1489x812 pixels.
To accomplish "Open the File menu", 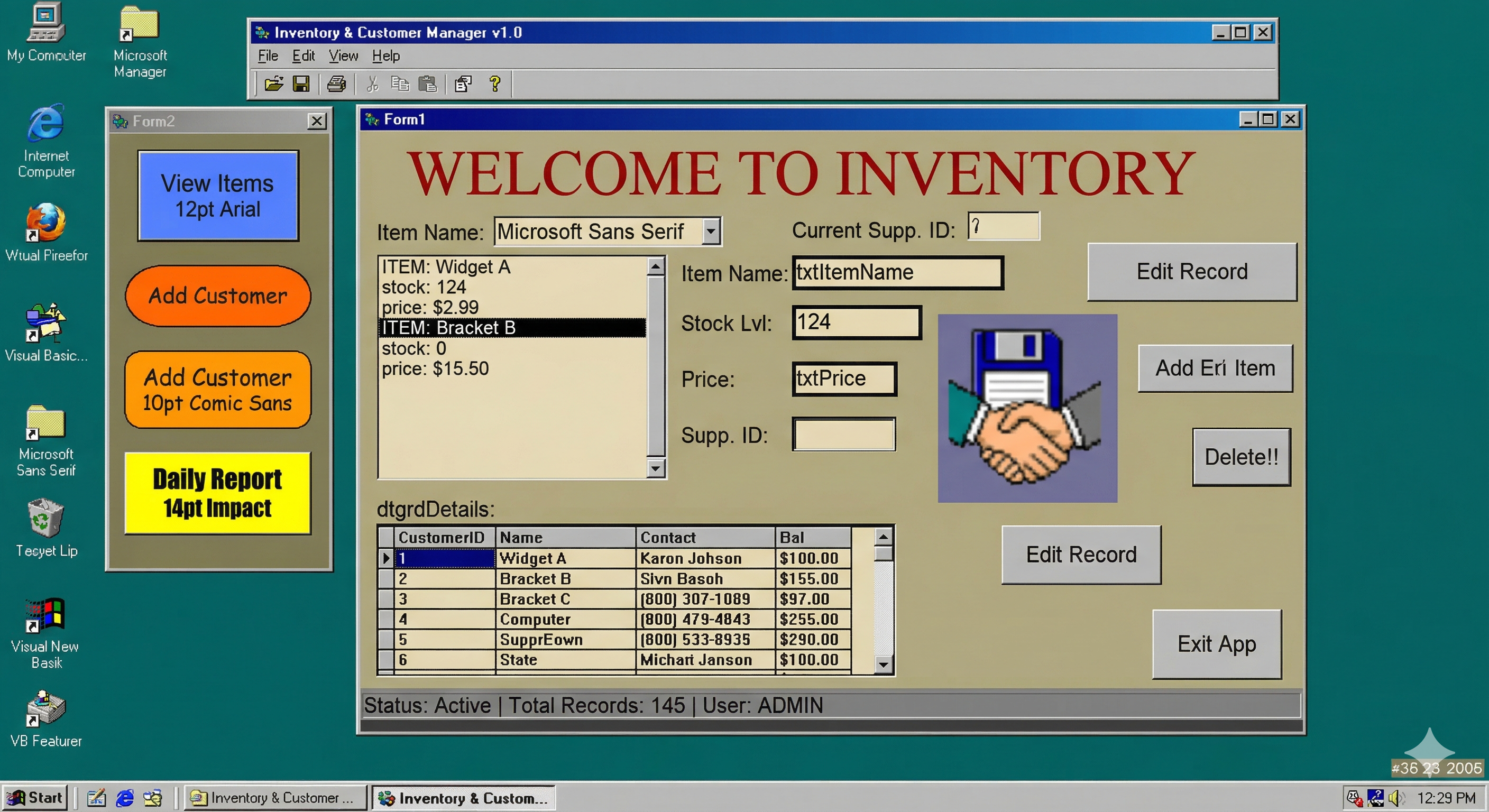I will 268,56.
